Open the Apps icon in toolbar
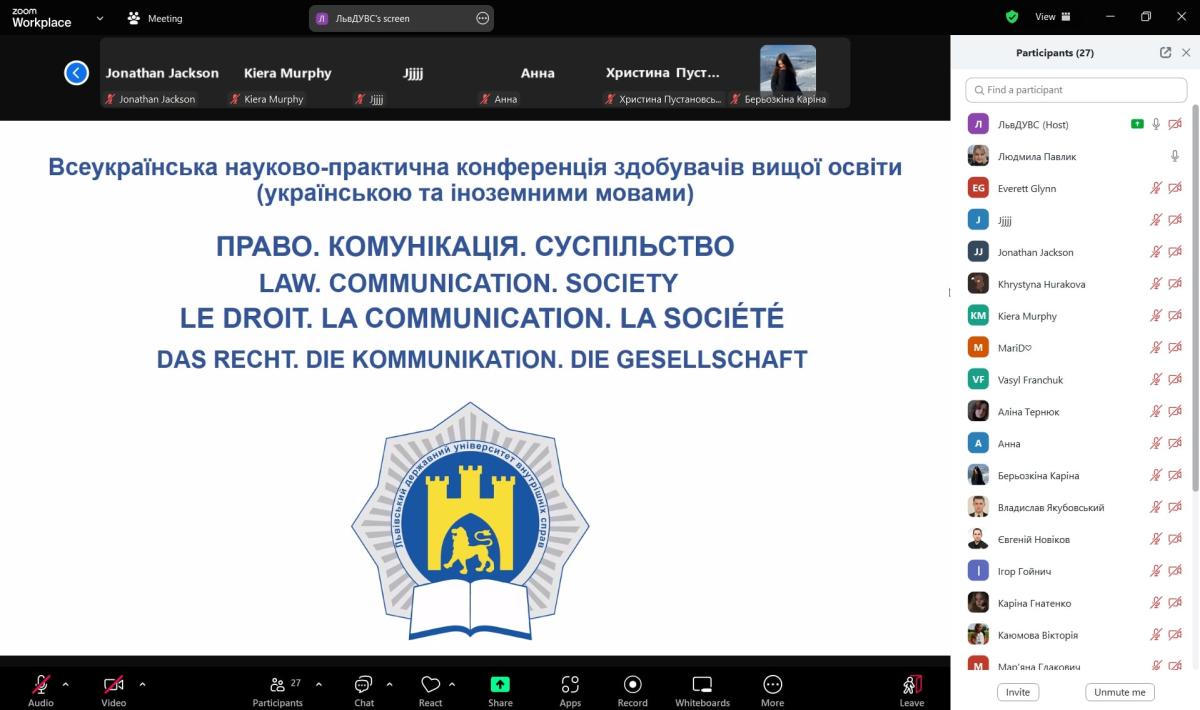This screenshot has height=710, width=1200. pyautogui.click(x=570, y=685)
